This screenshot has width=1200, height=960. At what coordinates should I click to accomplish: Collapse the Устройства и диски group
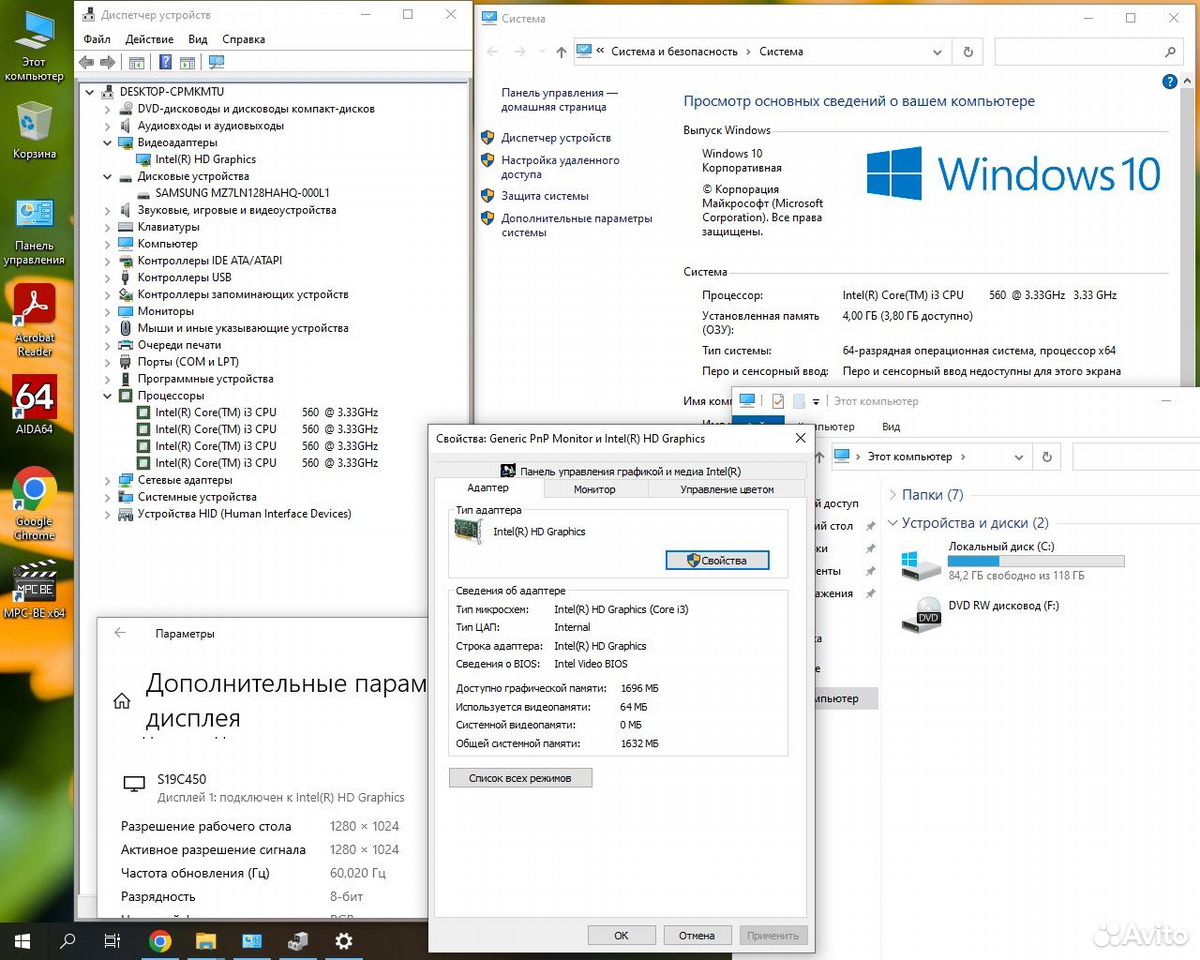[x=891, y=523]
